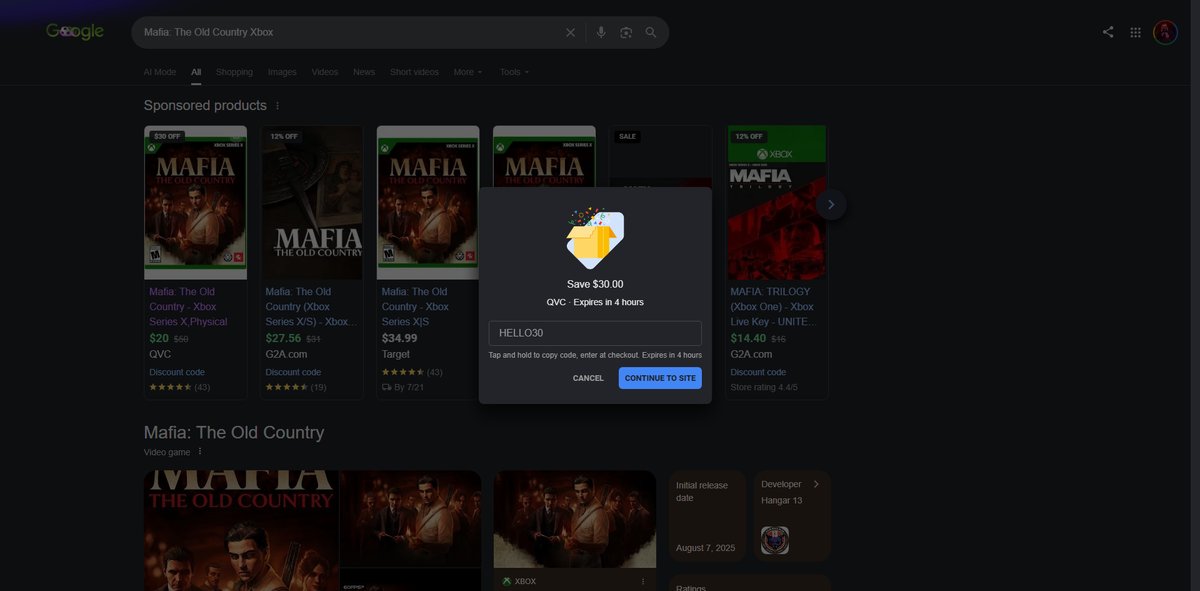The width and height of the screenshot is (1200, 591).
Task: Open three-dot menu beside Sponsored products
Action: point(277,106)
